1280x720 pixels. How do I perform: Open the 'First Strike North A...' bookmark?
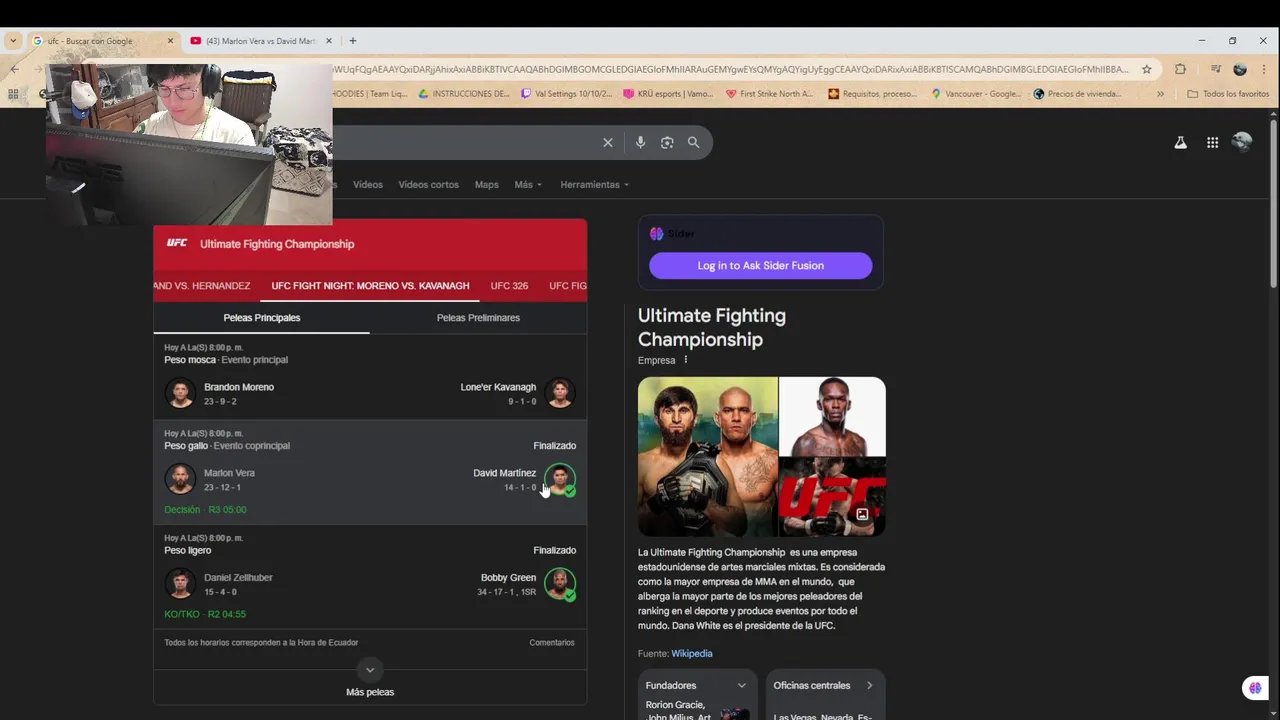pos(770,94)
